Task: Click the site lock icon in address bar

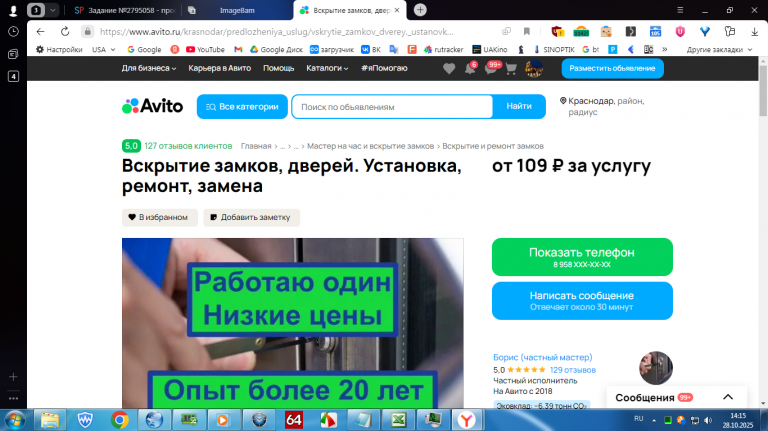Action: 88,31
